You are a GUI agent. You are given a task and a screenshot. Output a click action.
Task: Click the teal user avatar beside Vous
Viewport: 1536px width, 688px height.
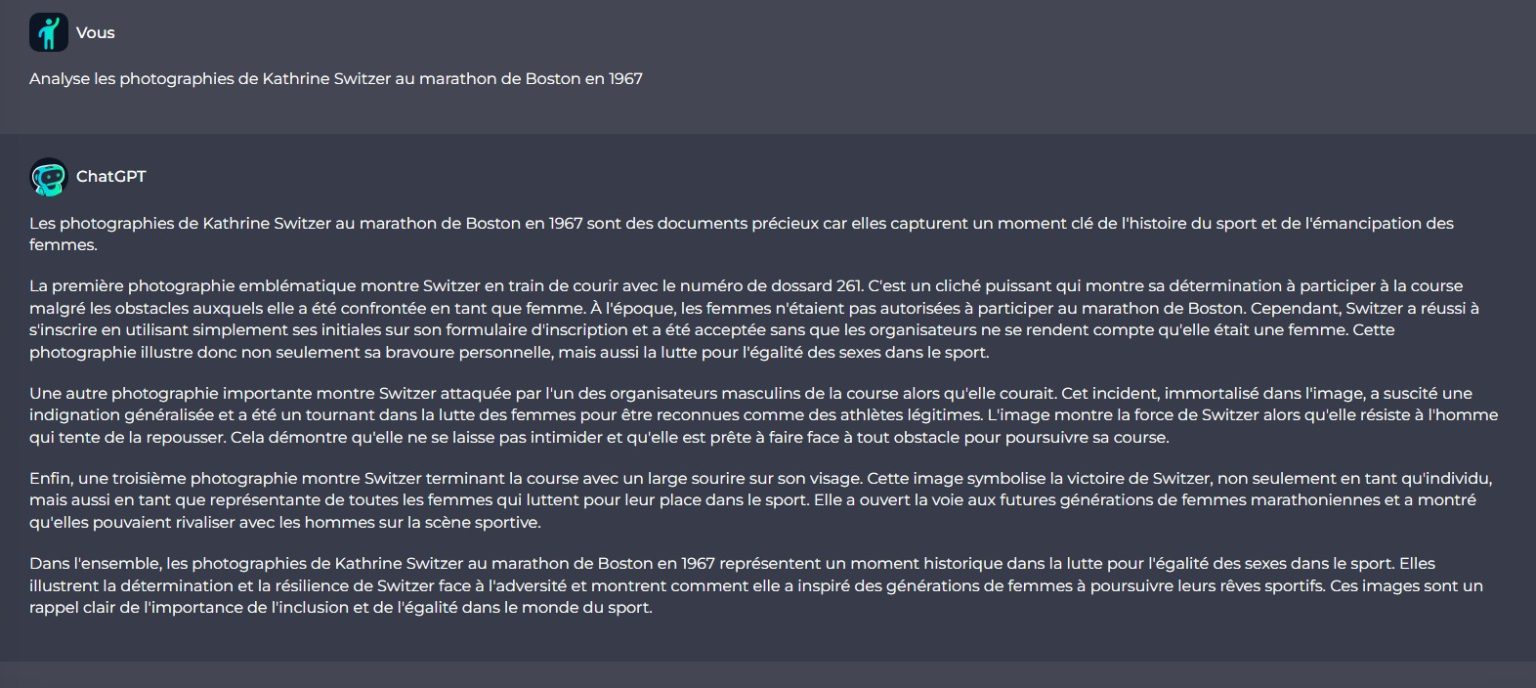tap(48, 32)
